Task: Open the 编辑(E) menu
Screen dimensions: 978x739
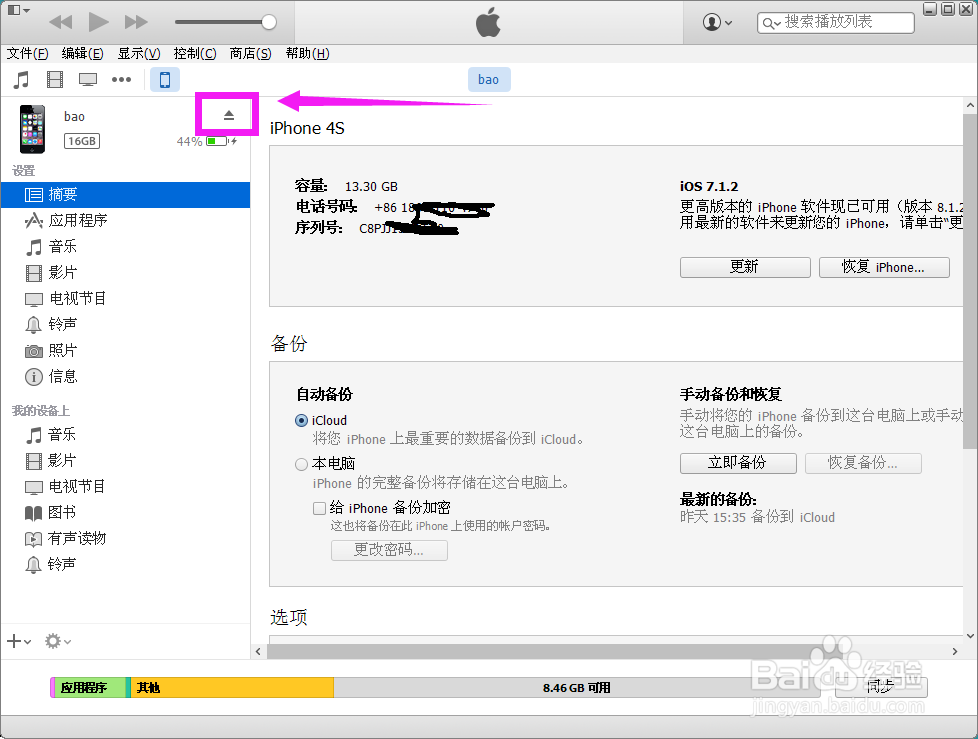Action: click(x=82, y=54)
